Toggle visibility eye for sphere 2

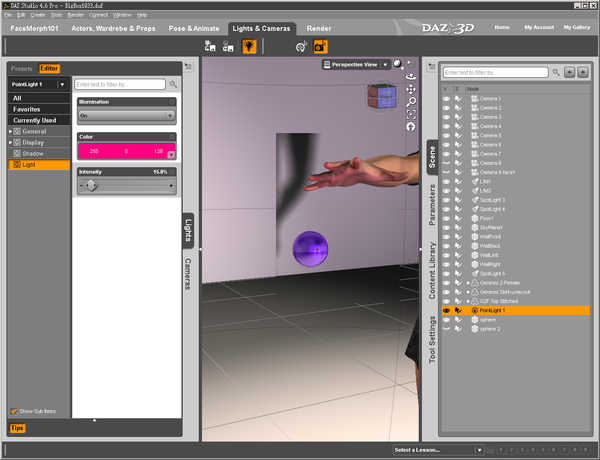446,329
